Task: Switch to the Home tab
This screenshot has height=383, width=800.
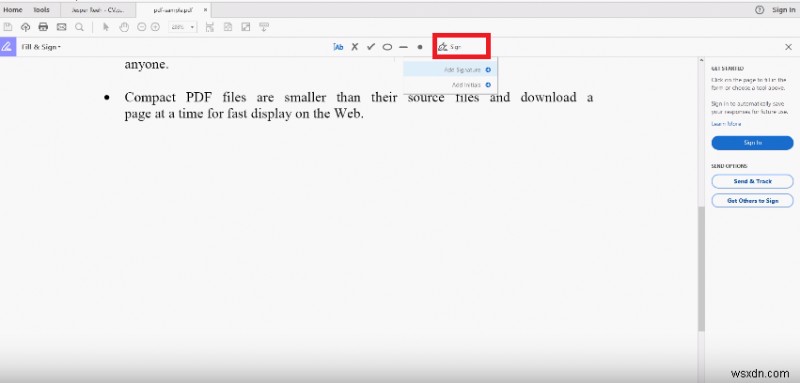Action: tap(13, 10)
